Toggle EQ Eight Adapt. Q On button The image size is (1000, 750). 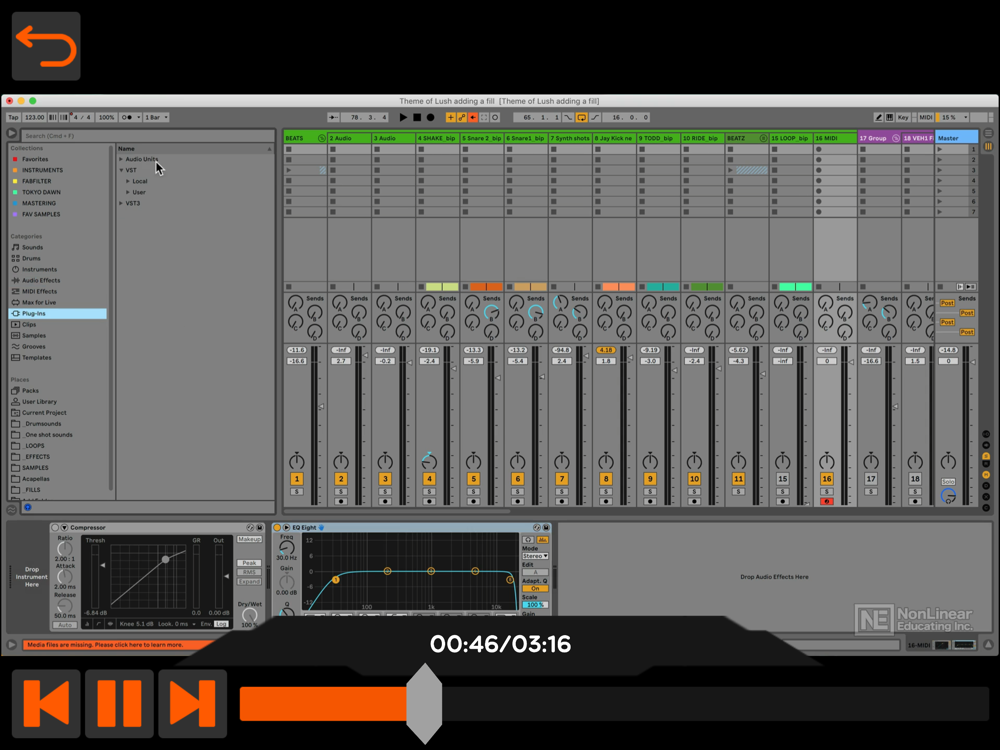[535, 589]
